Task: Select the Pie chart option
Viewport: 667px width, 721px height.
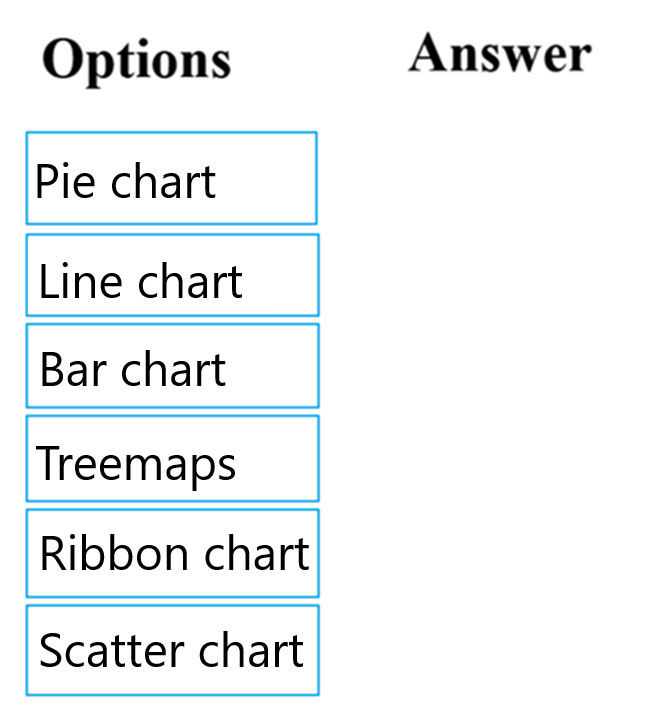Action: [171, 178]
